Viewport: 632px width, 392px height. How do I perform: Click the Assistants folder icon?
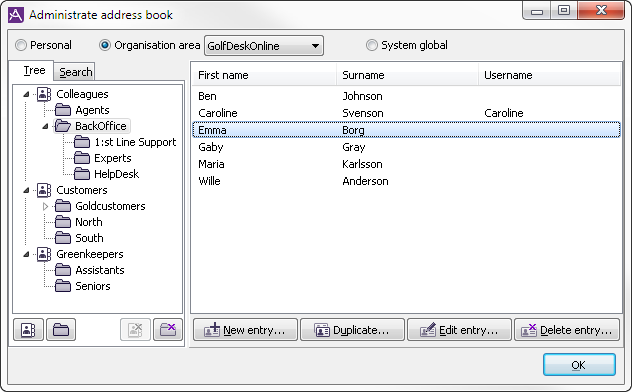coord(63,270)
